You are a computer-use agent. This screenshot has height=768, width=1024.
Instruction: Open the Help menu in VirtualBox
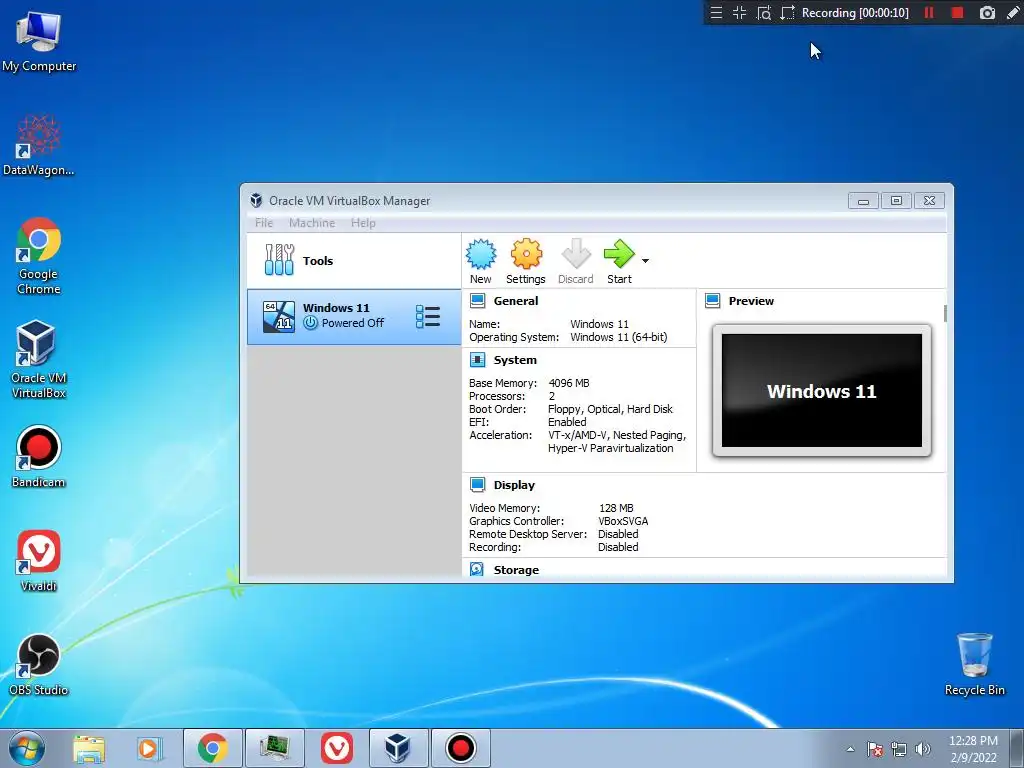pyautogui.click(x=363, y=223)
